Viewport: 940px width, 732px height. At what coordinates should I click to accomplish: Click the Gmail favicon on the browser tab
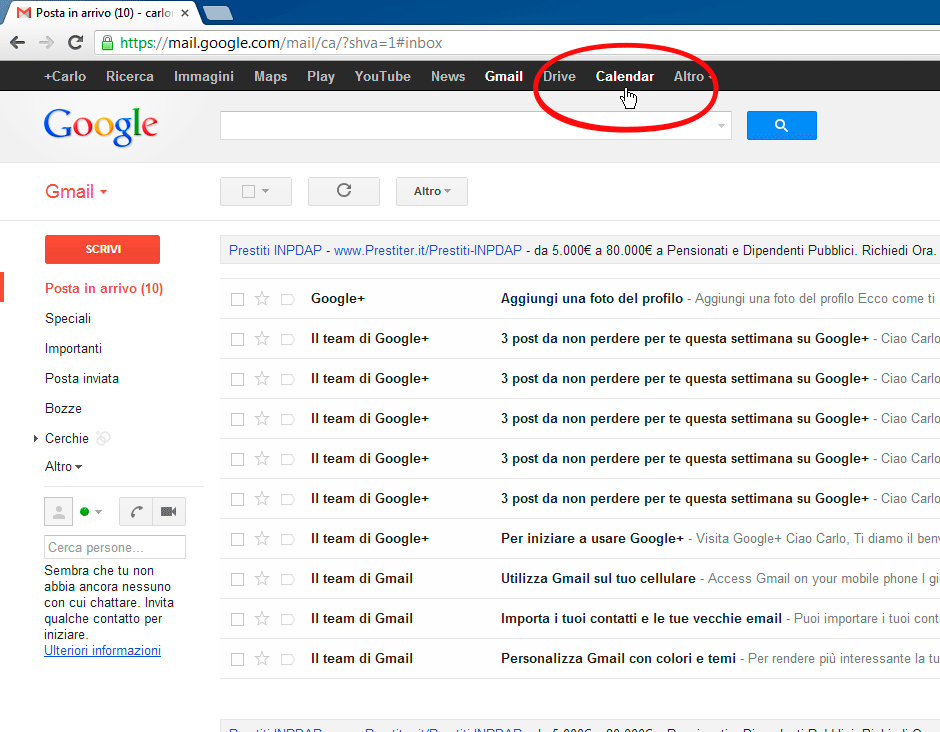coord(24,13)
